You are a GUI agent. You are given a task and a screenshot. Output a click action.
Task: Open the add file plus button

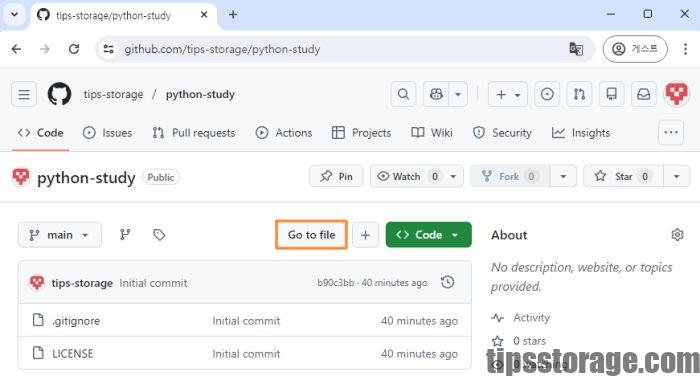365,235
